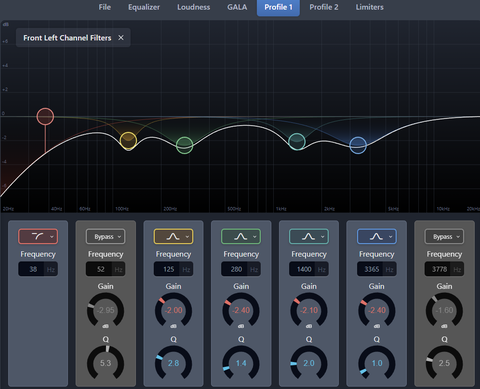Click the 125 Hz frequency field
Image resolution: width=480 pixels, height=389 pixels.
click(x=173, y=269)
